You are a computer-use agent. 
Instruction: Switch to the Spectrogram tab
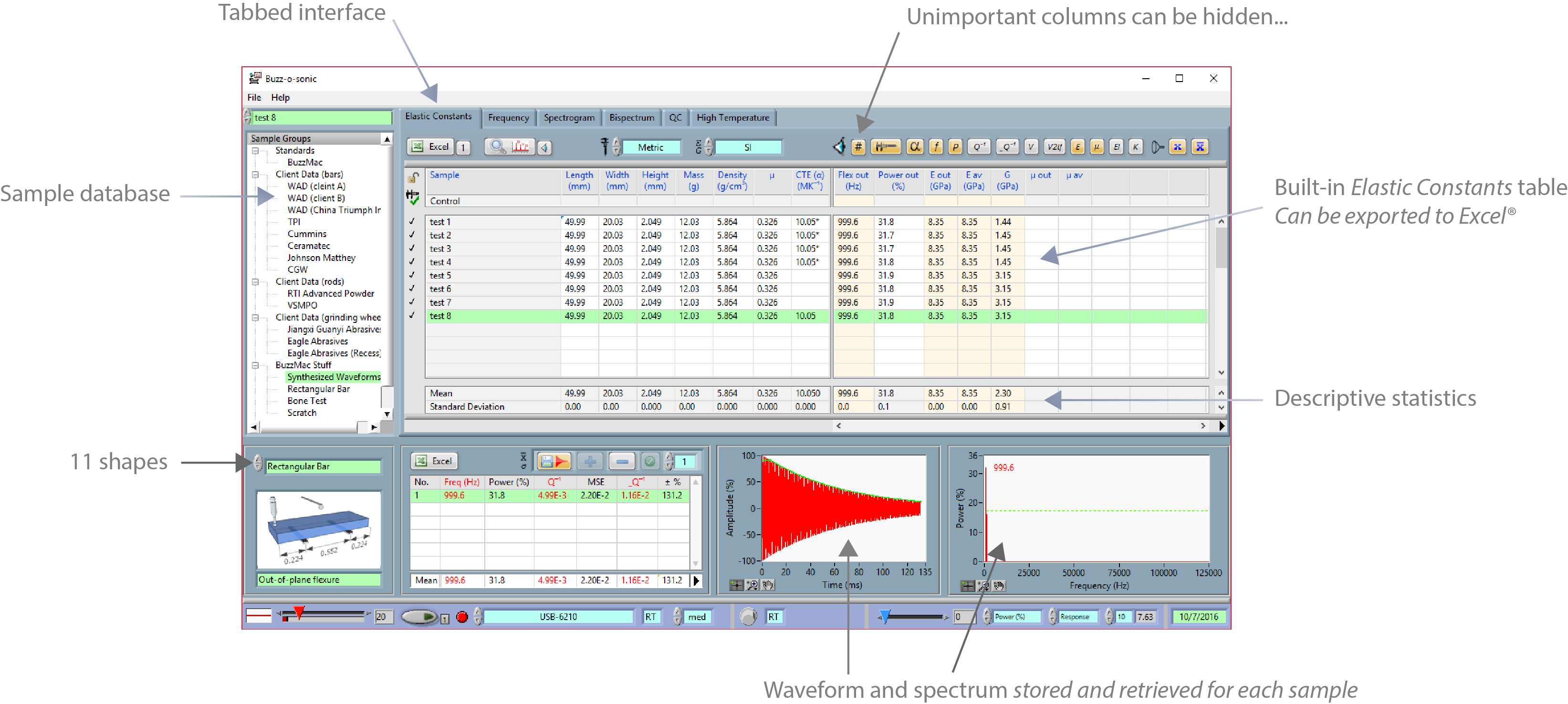(x=569, y=118)
